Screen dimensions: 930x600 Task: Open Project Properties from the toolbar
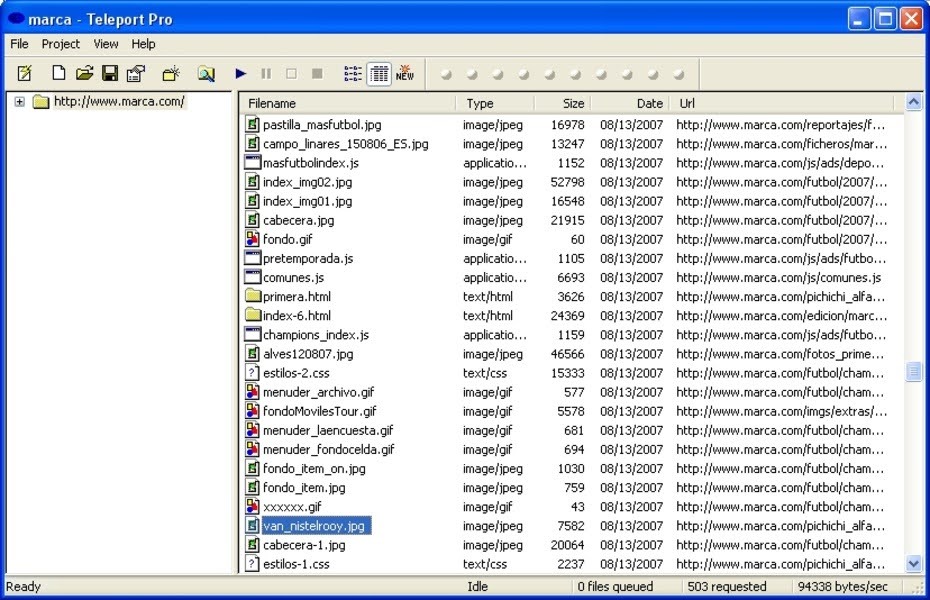click(136, 73)
